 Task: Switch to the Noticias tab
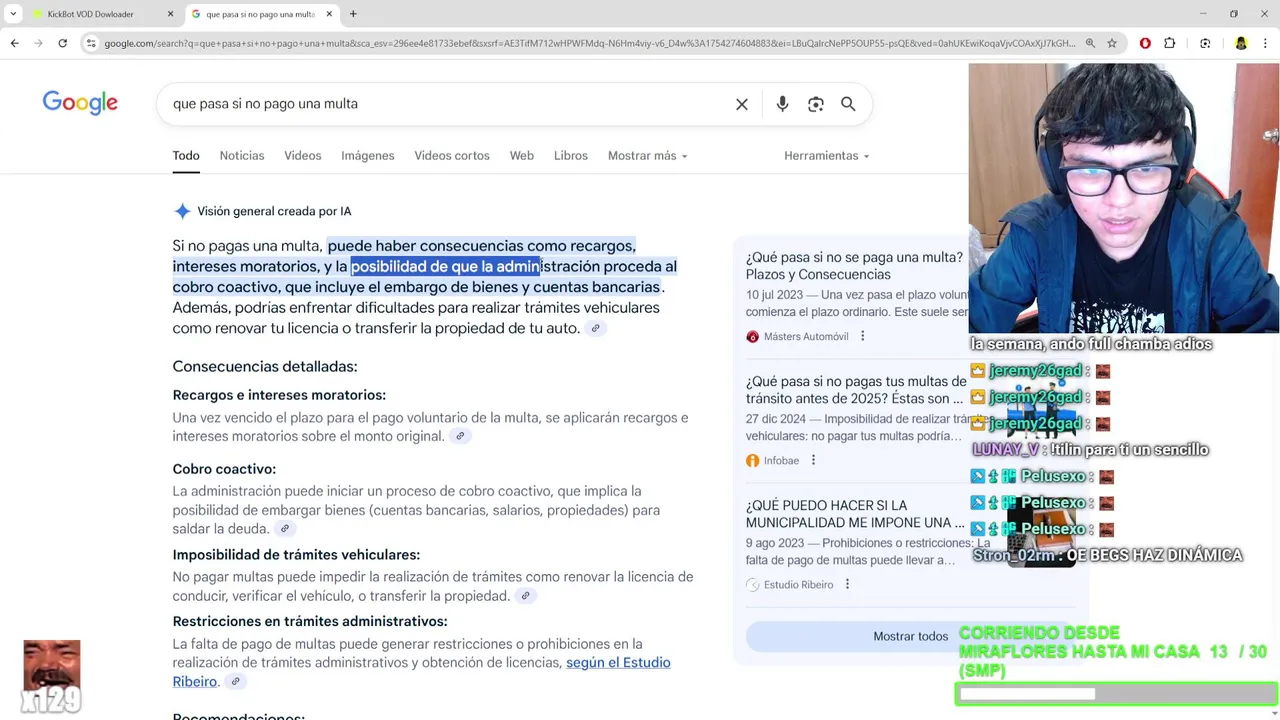coord(242,156)
